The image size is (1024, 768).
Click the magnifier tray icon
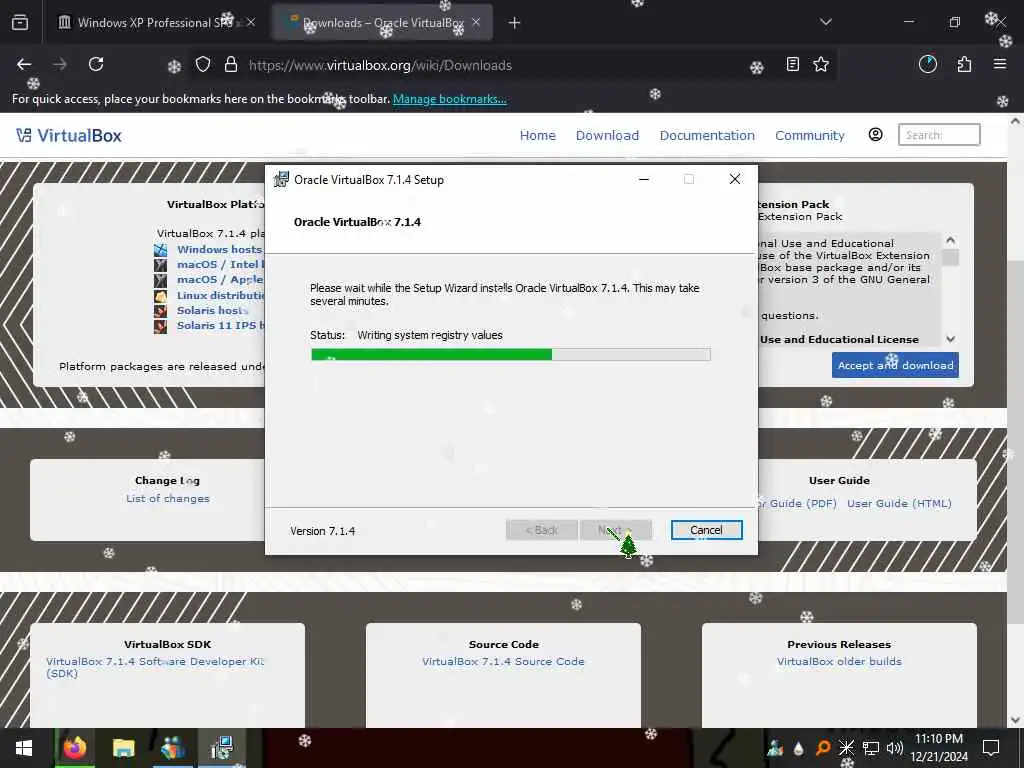[823, 748]
